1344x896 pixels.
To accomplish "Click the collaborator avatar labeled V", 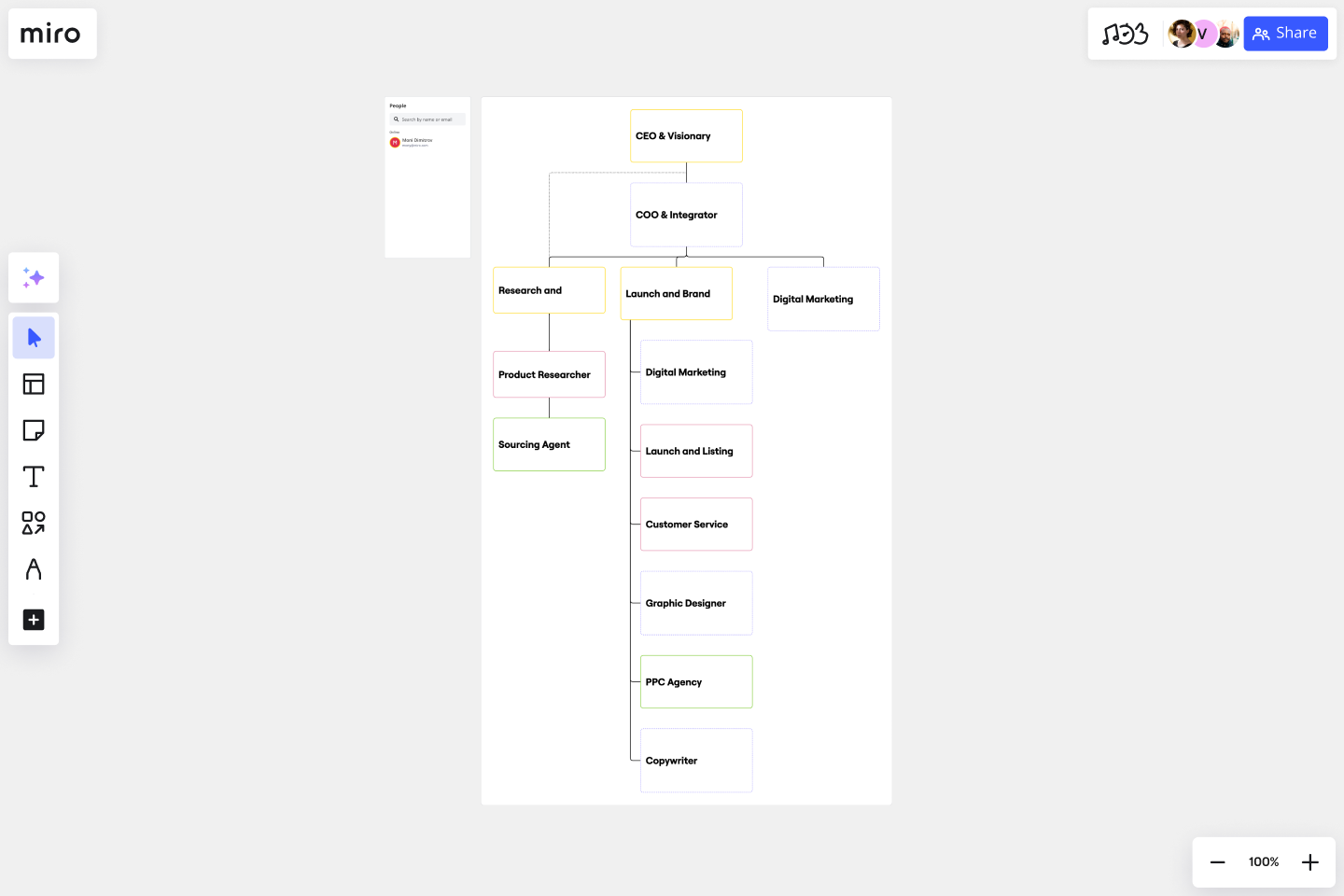I will pos(1203,34).
